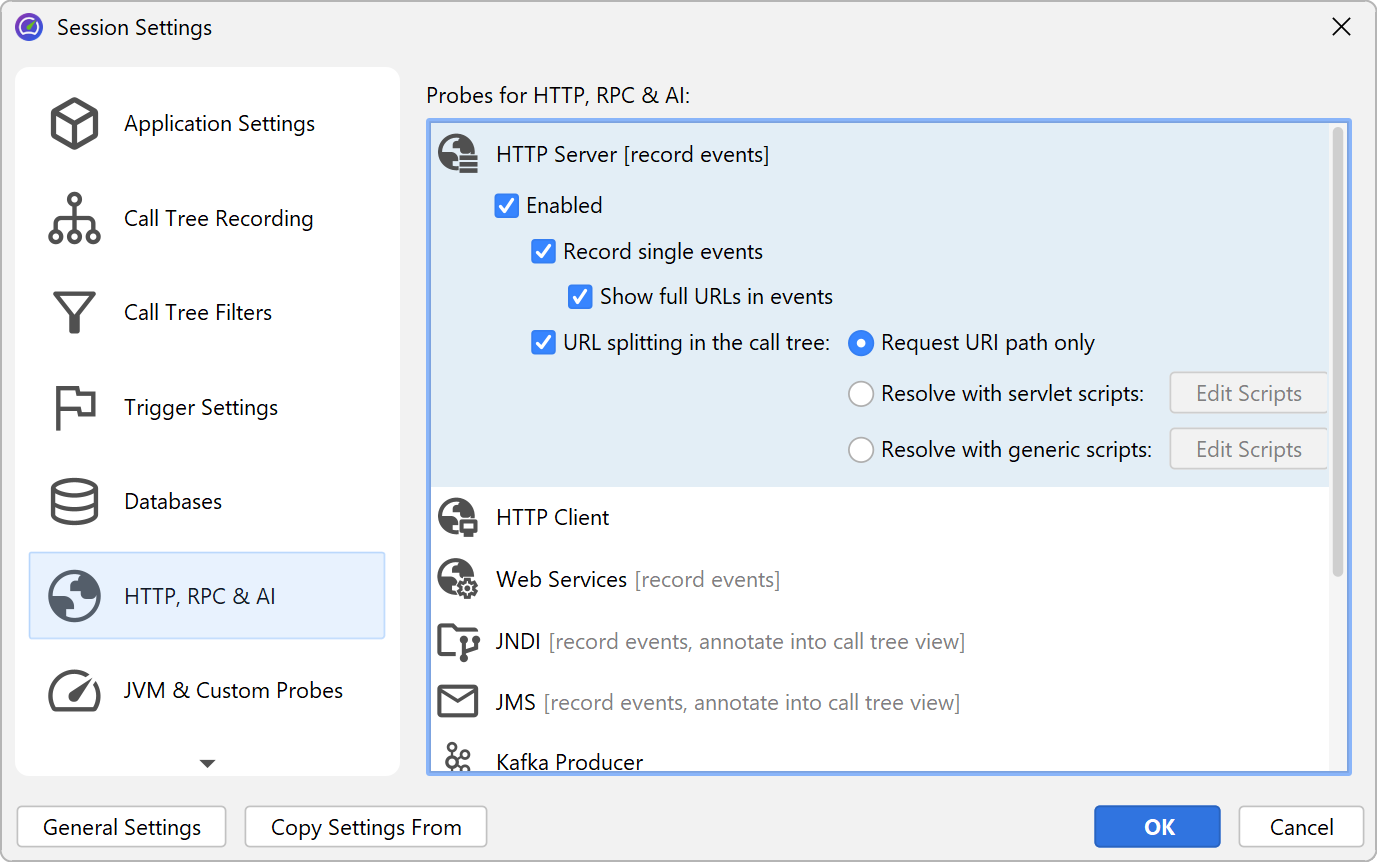Click the HTTP Server probe globe icon

458,155
